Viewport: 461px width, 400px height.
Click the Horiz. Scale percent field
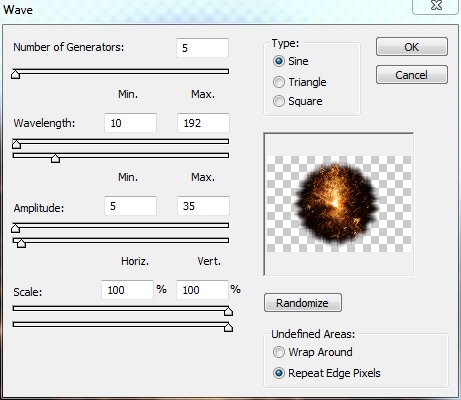point(127,290)
